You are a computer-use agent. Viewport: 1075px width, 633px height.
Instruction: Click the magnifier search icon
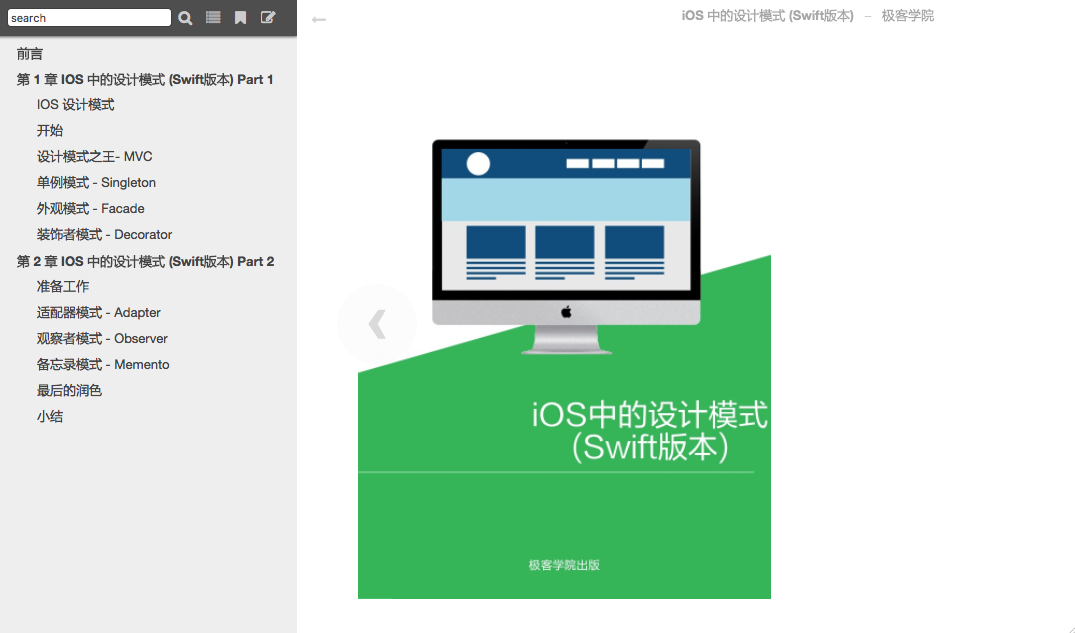(185, 18)
